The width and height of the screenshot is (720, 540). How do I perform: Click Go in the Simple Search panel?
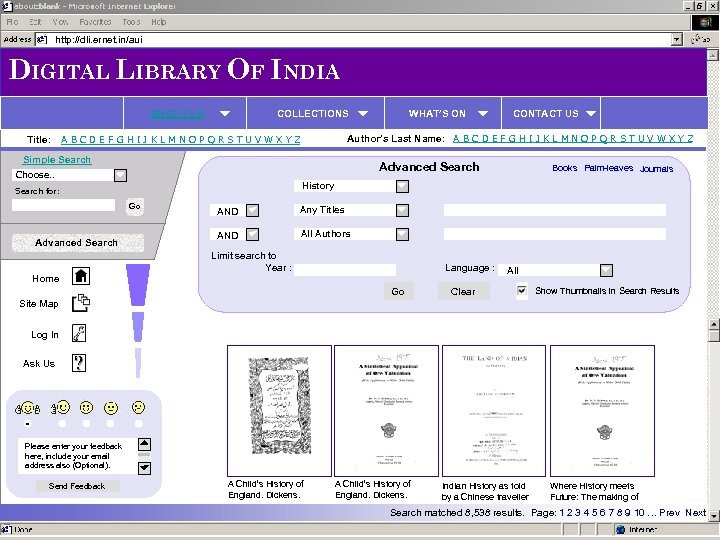pos(134,206)
